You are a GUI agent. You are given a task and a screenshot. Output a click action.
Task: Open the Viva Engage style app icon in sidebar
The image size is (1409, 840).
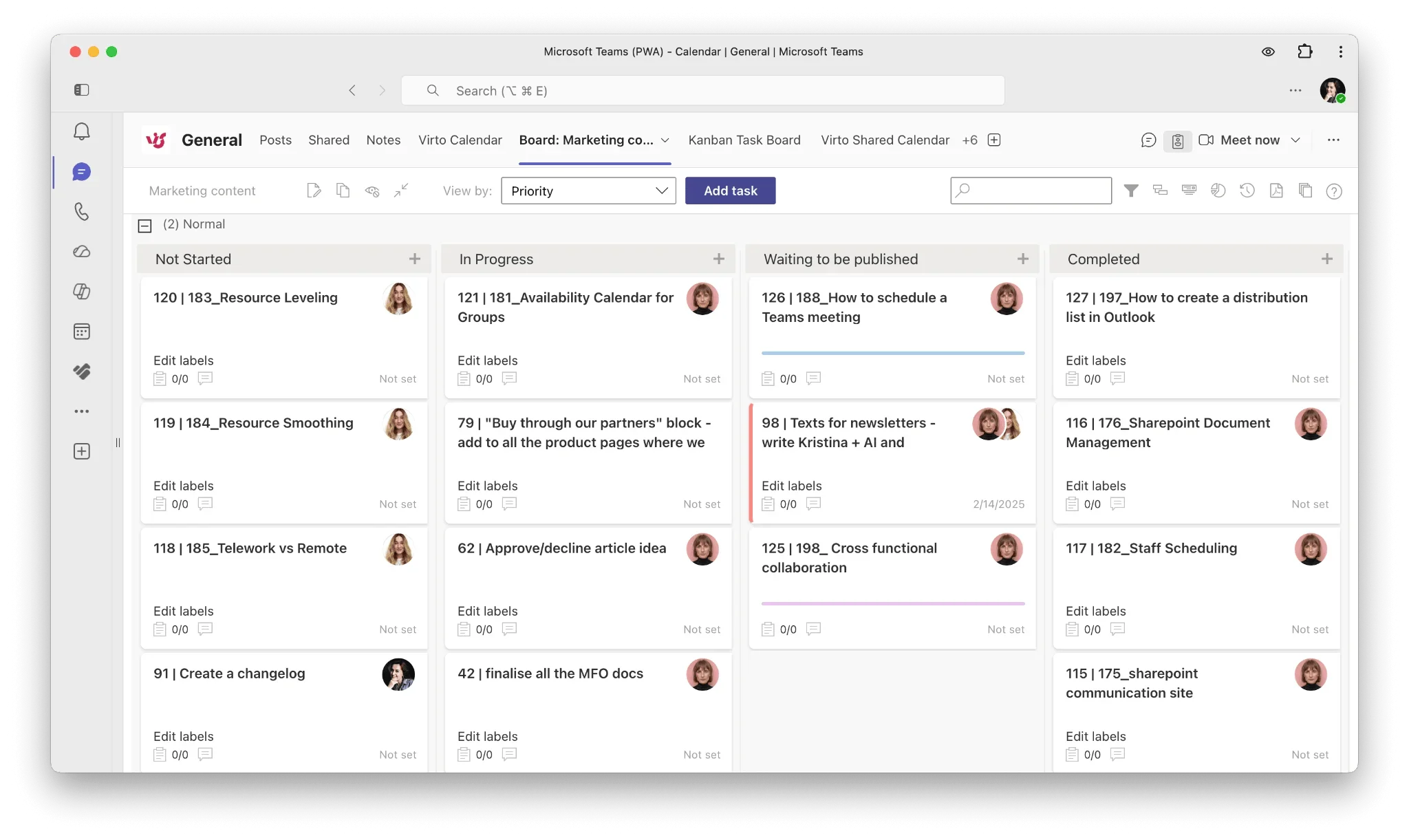[81, 371]
